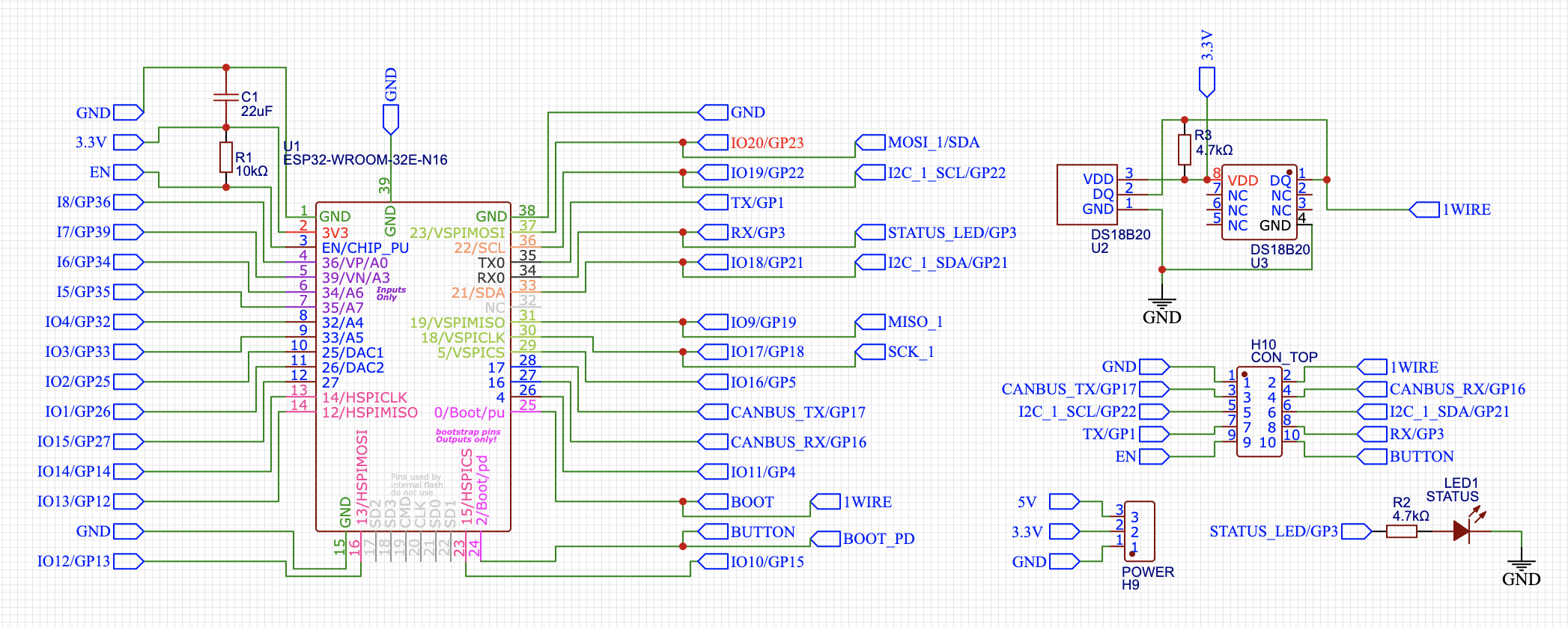1568x627 pixels.
Task: Click the BOOT_PD net flag
Action: 863,539
